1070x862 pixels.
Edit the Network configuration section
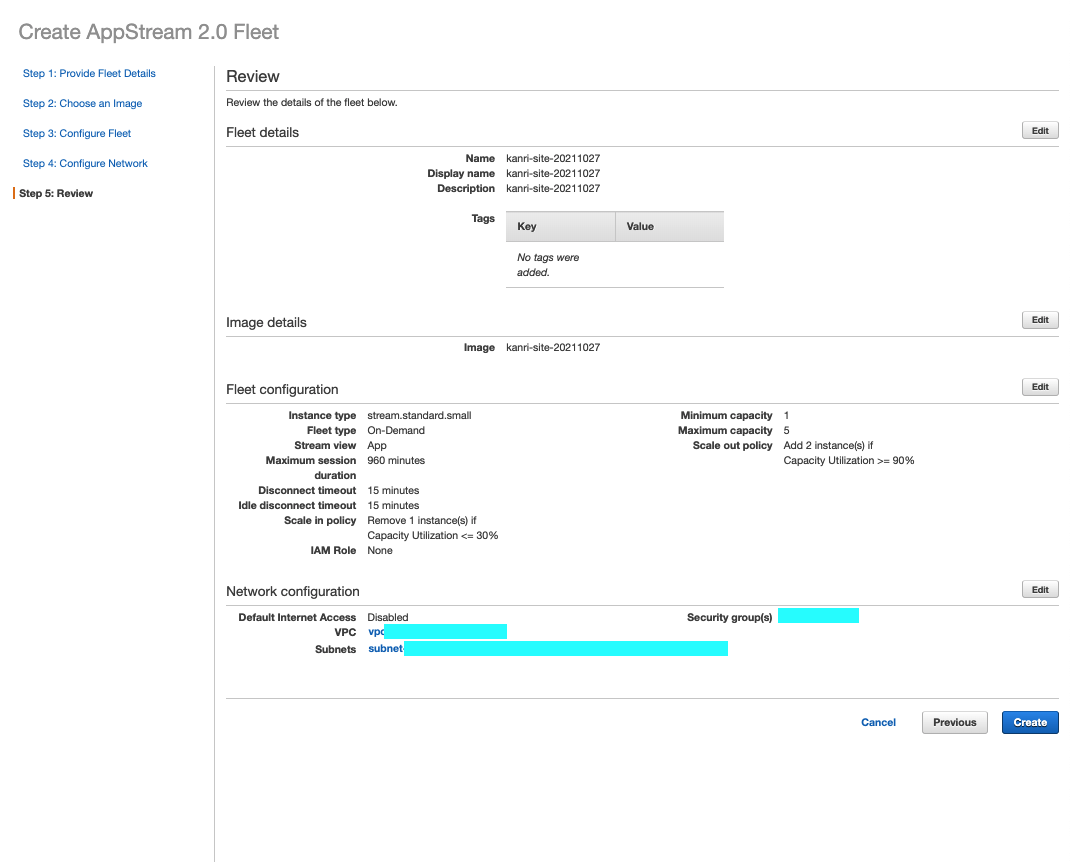pyautogui.click(x=1040, y=589)
